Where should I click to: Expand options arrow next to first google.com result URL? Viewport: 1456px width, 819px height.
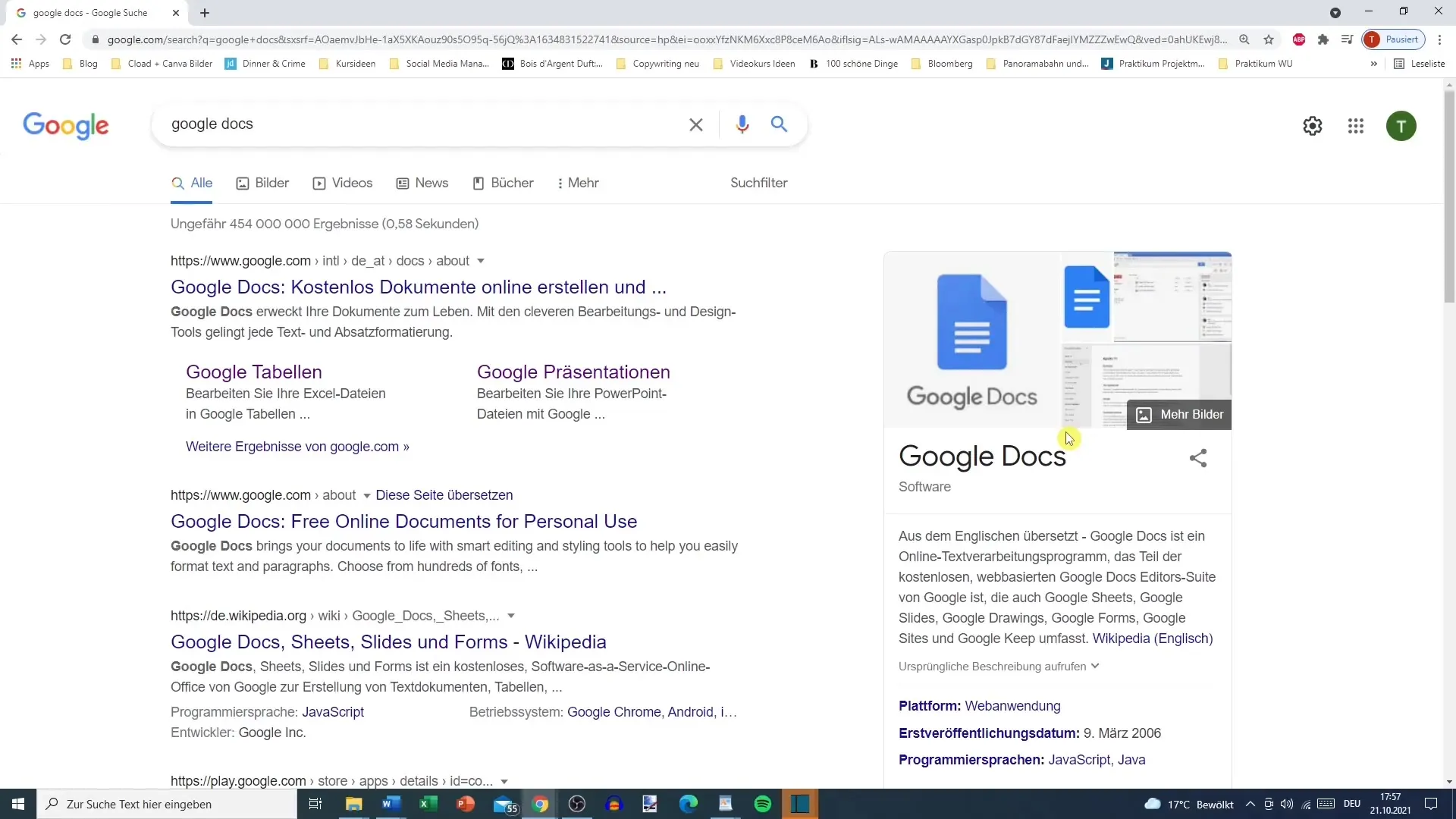click(x=480, y=261)
